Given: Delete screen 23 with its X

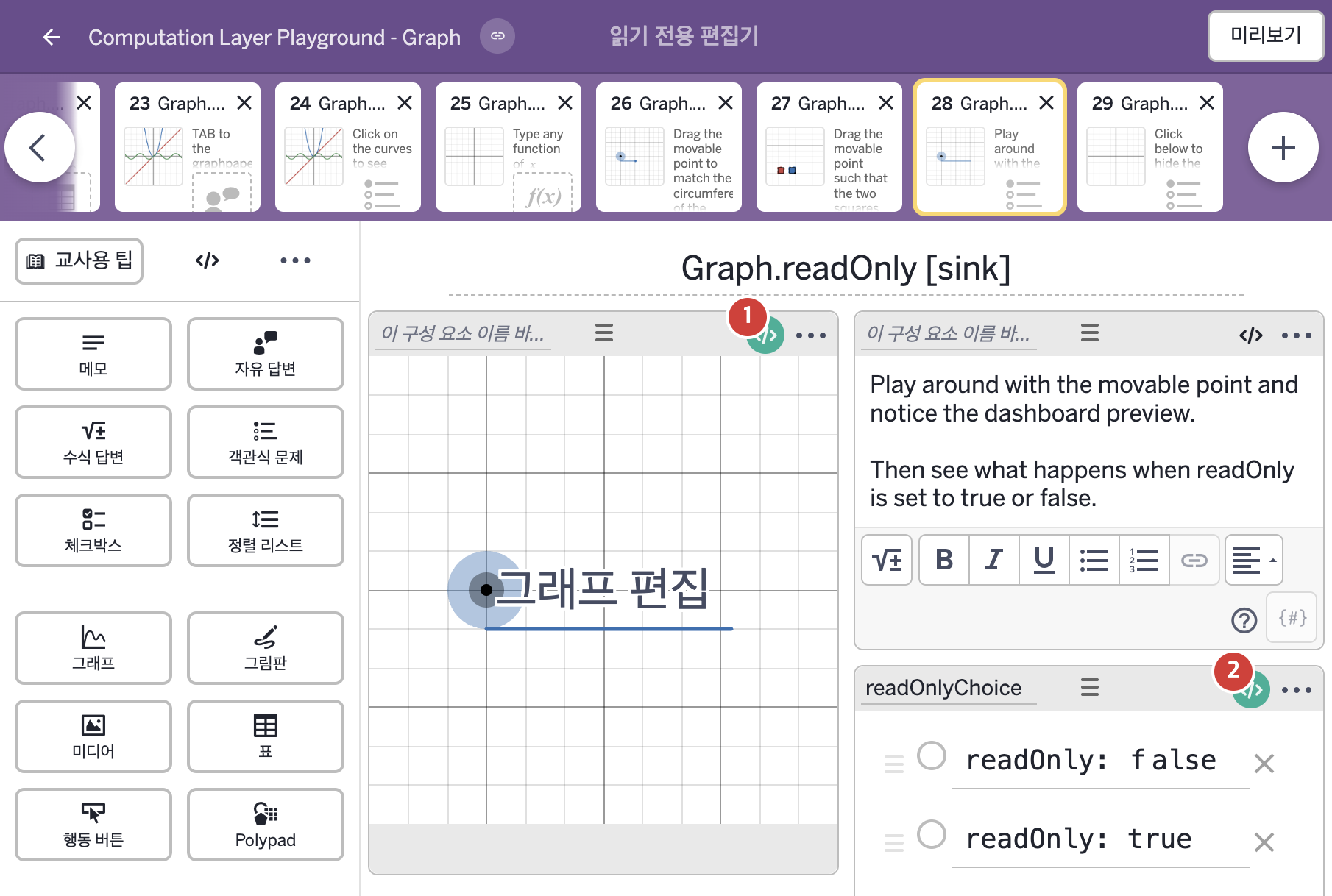Looking at the screenshot, I should (x=244, y=103).
